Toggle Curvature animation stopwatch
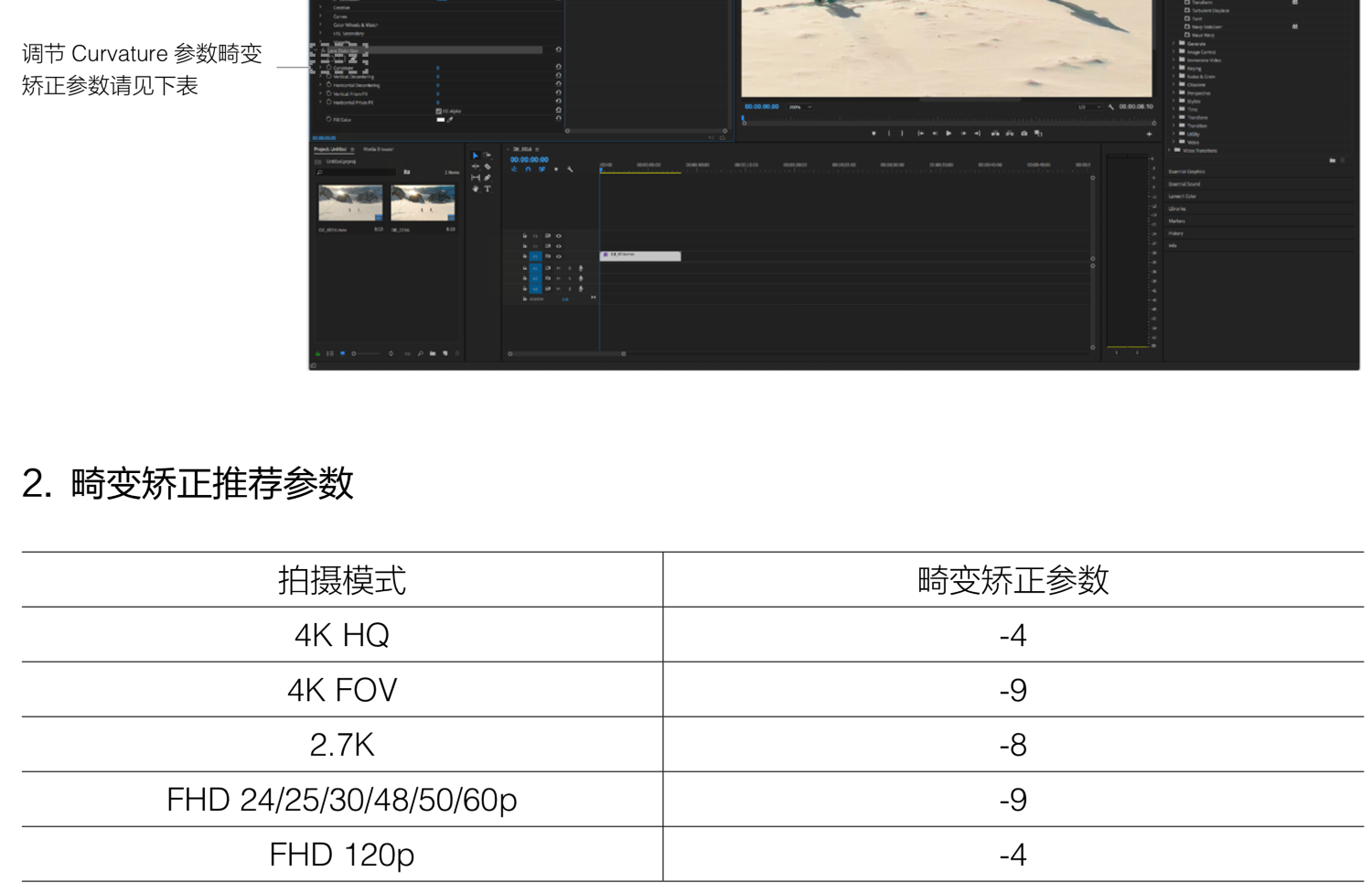This screenshot has width=1372, height=894. (x=329, y=68)
